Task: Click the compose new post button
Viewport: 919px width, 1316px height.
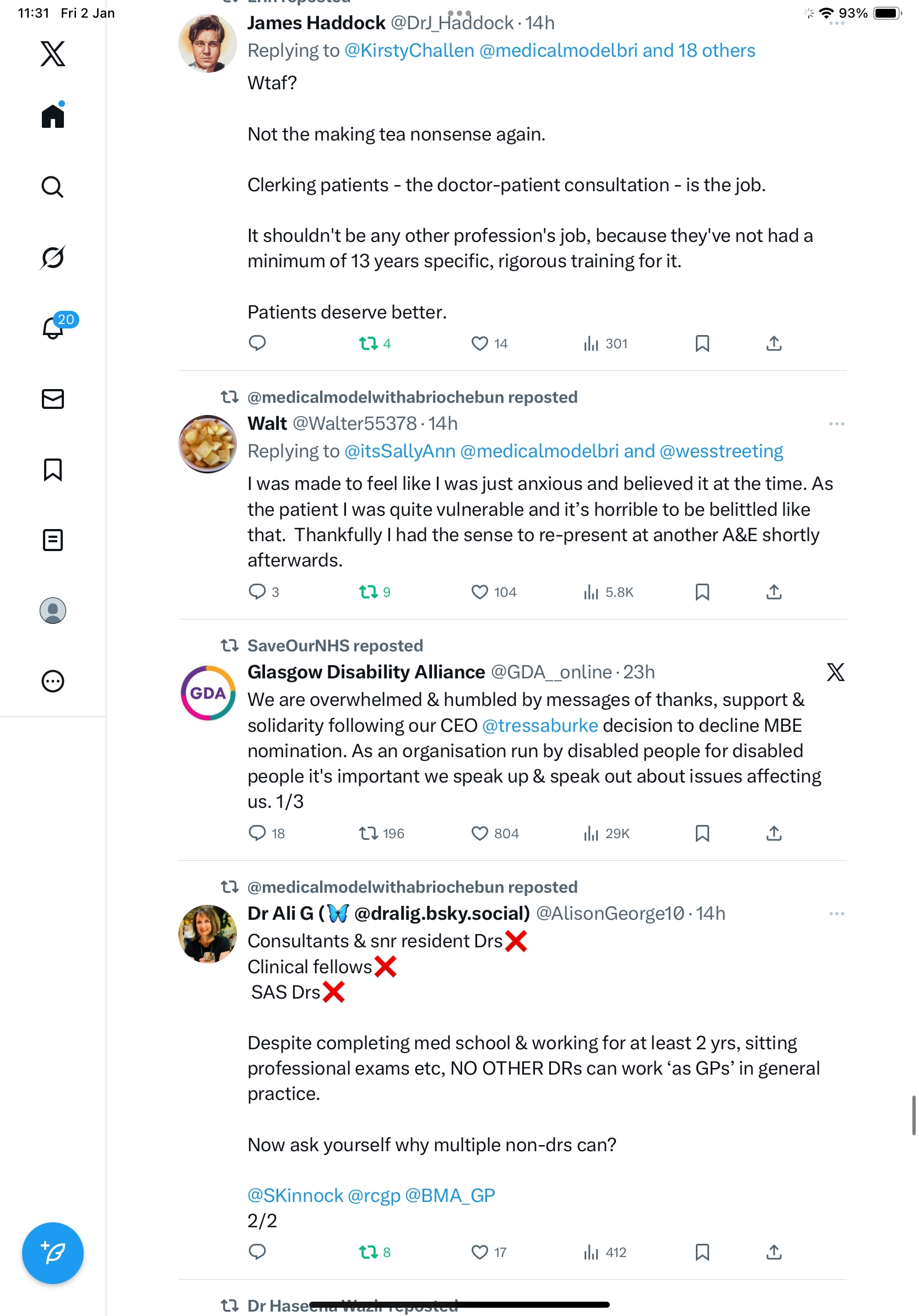Action: click(53, 1253)
